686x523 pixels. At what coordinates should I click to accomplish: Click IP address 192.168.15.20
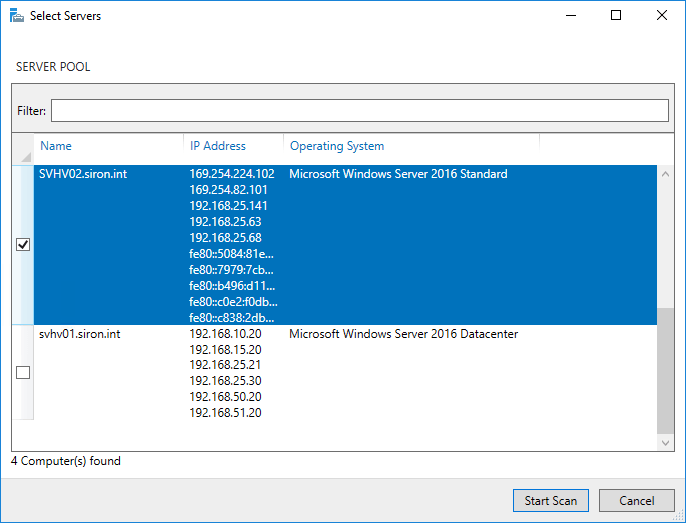tap(225, 350)
